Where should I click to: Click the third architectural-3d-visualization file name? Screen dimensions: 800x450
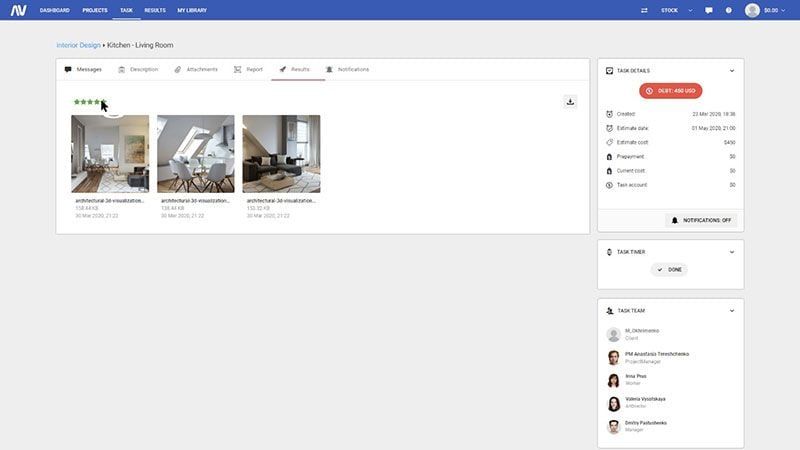tap(281, 201)
